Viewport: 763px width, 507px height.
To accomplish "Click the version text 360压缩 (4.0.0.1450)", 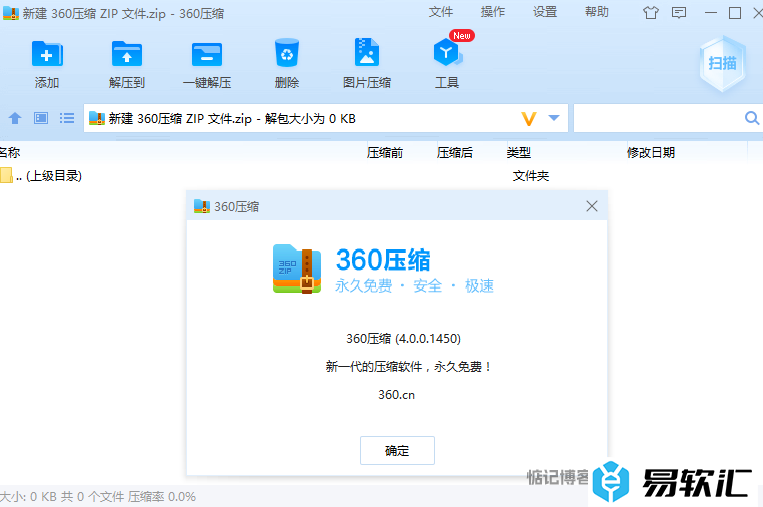I will [403, 339].
